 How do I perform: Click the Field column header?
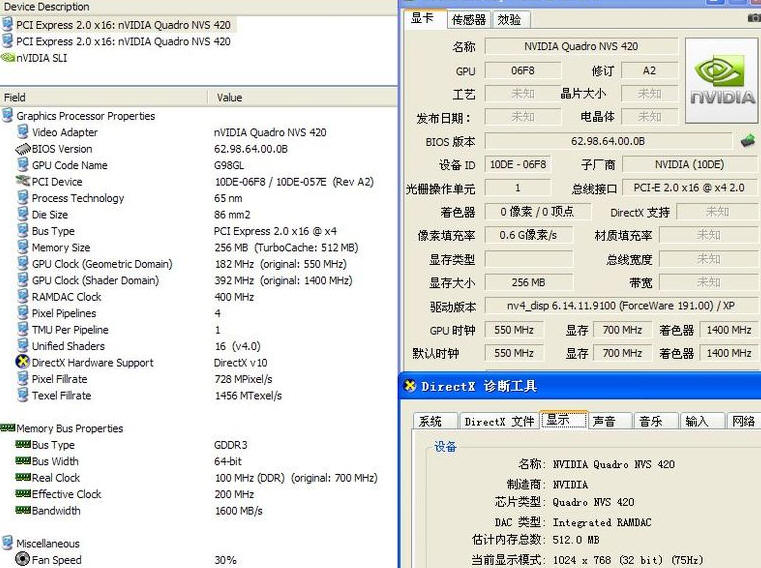tap(104, 97)
